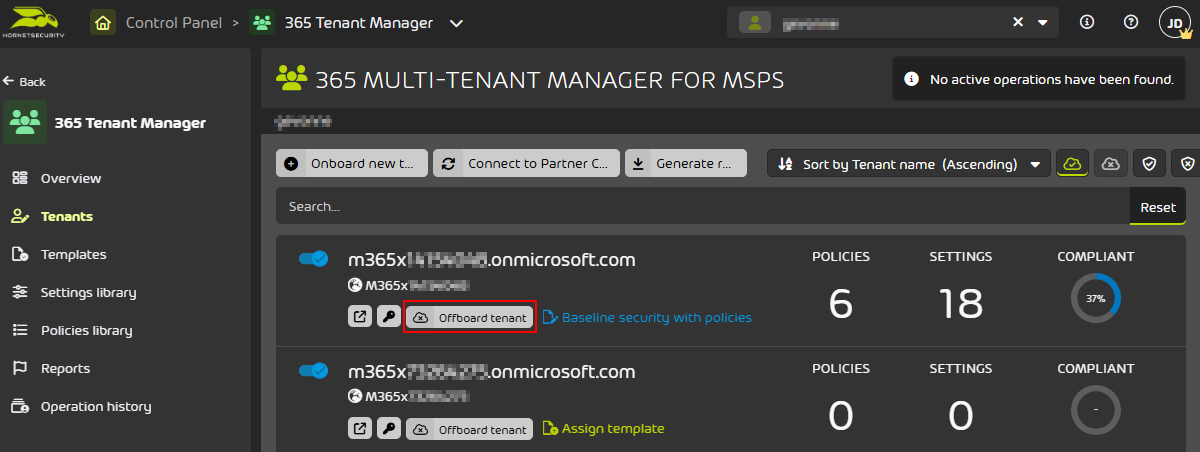Screen dimensions: 1200x452
Task: Click No active operations have been found message
Action: click(1052, 79)
